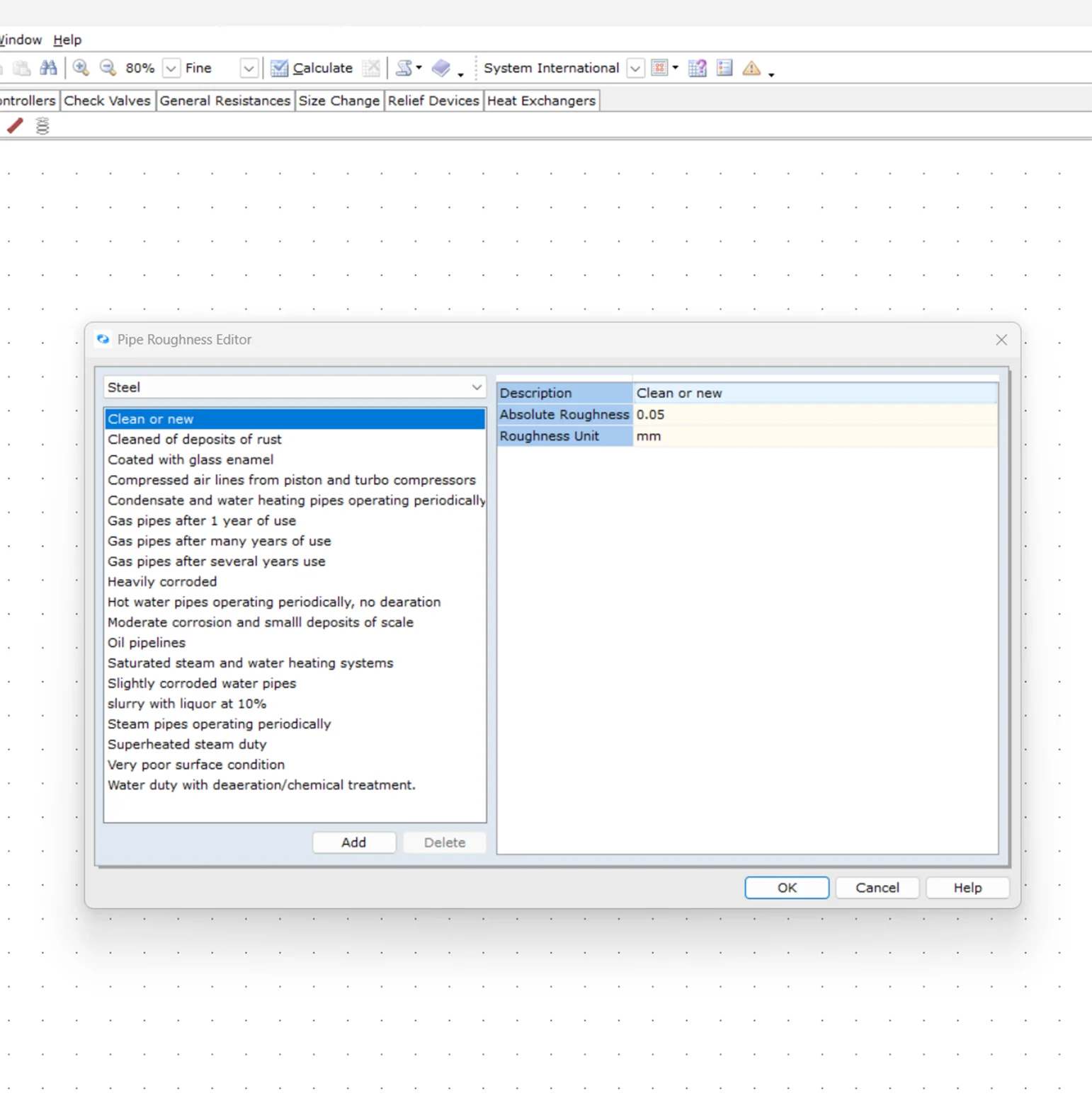The image size is (1092, 1115).
Task: Click the Zoom In magnifier icon
Action: pyautogui.click(x=81, y=68)
